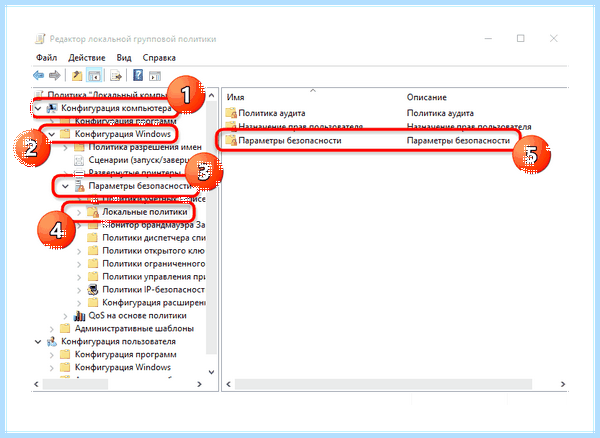Expand QoS на основе политики arrow
This screenshot has height=438, width=600.
click(x=65, y=316)
